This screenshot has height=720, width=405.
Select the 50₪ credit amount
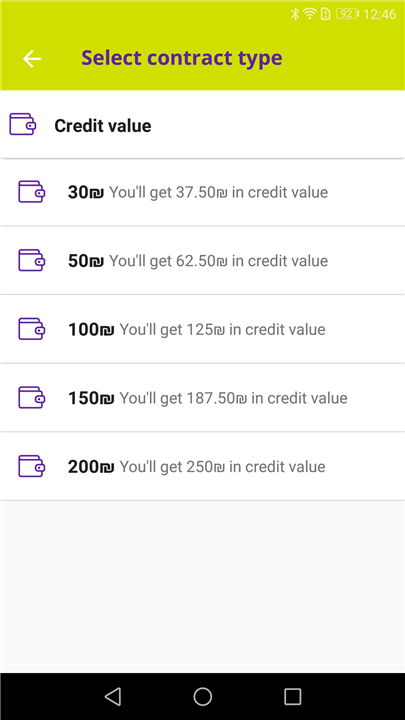[202, 260]
